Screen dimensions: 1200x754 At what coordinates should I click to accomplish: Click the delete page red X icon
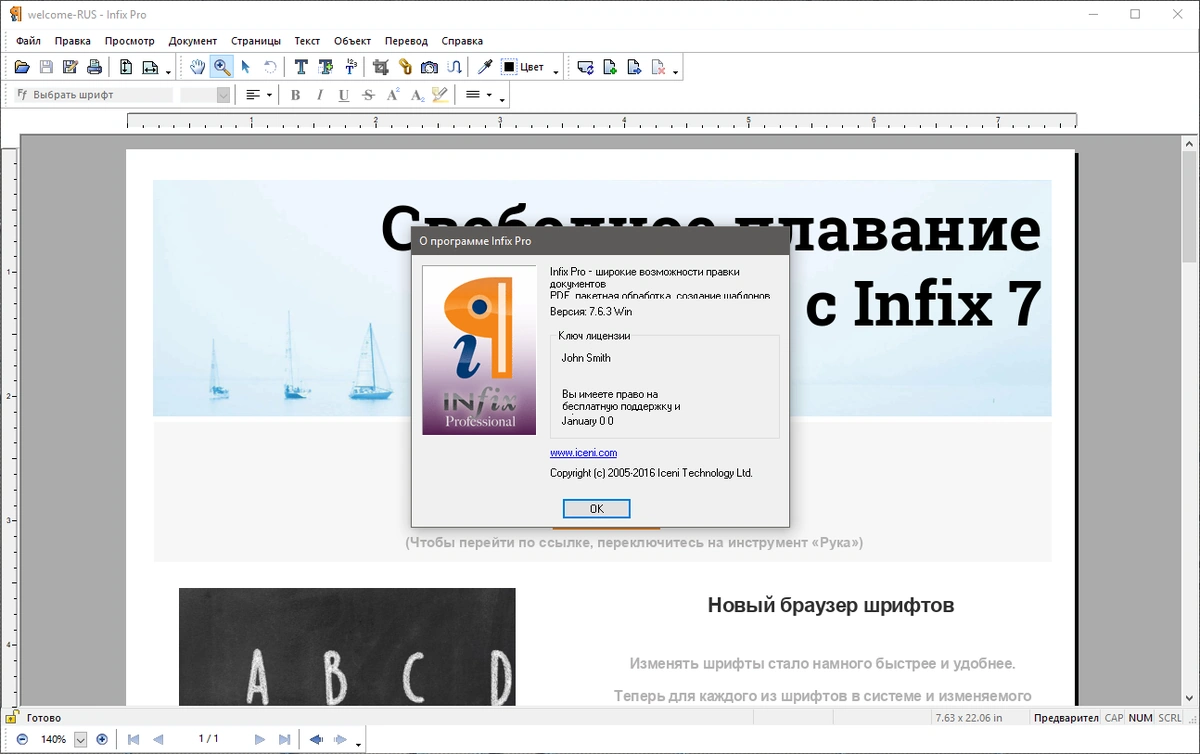[x=658, y=67]
